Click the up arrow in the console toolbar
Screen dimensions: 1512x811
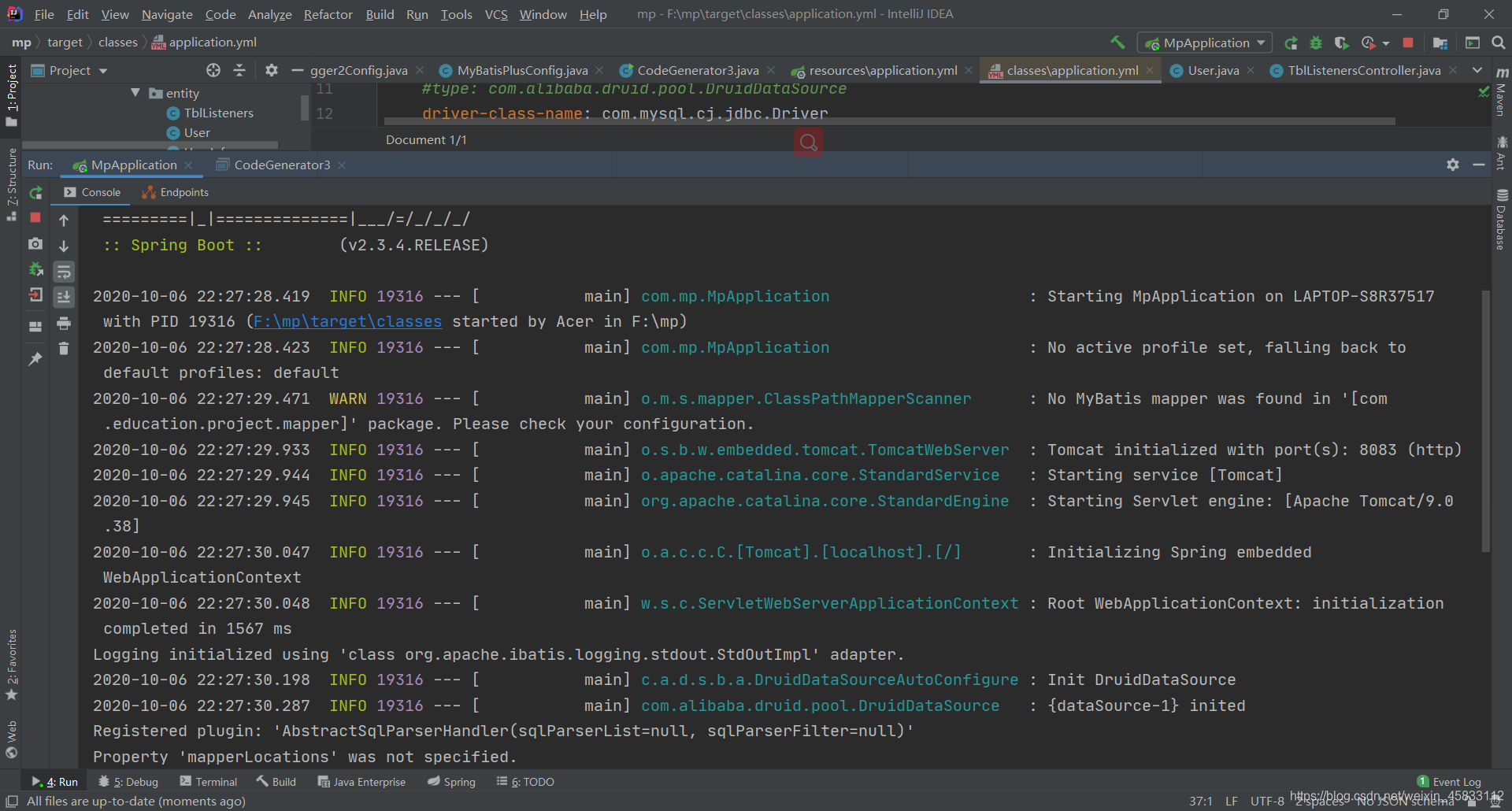(64, 220)
